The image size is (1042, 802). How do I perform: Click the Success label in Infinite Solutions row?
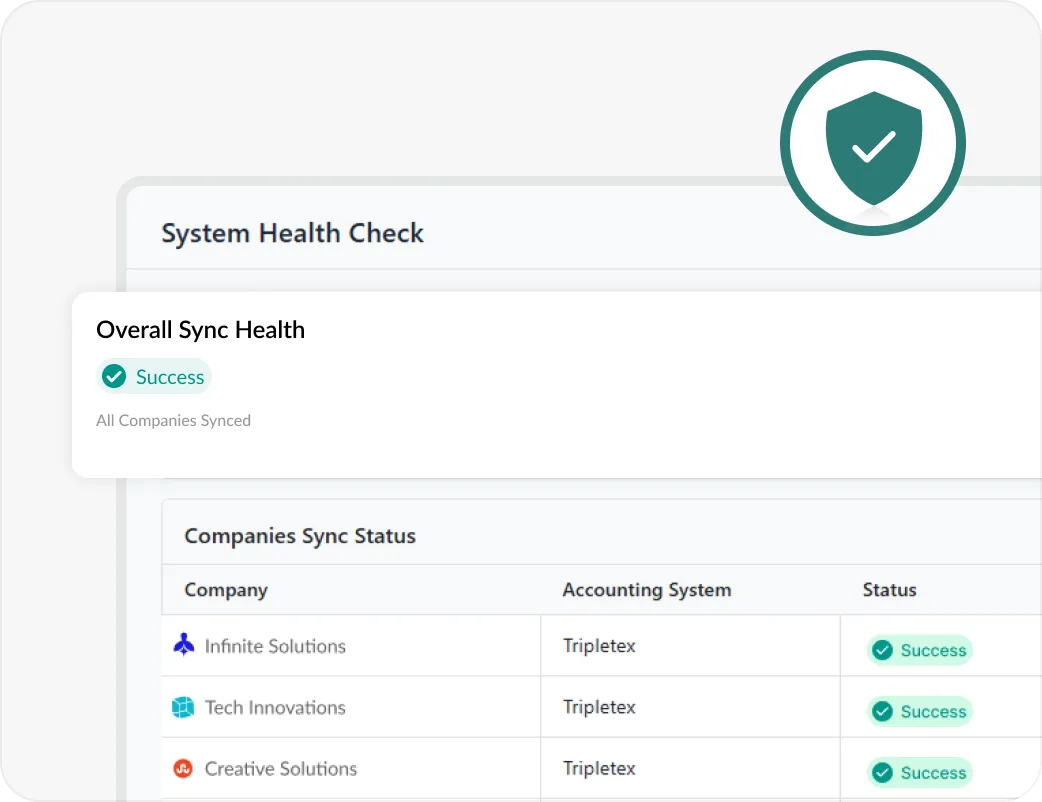[933, 650]
